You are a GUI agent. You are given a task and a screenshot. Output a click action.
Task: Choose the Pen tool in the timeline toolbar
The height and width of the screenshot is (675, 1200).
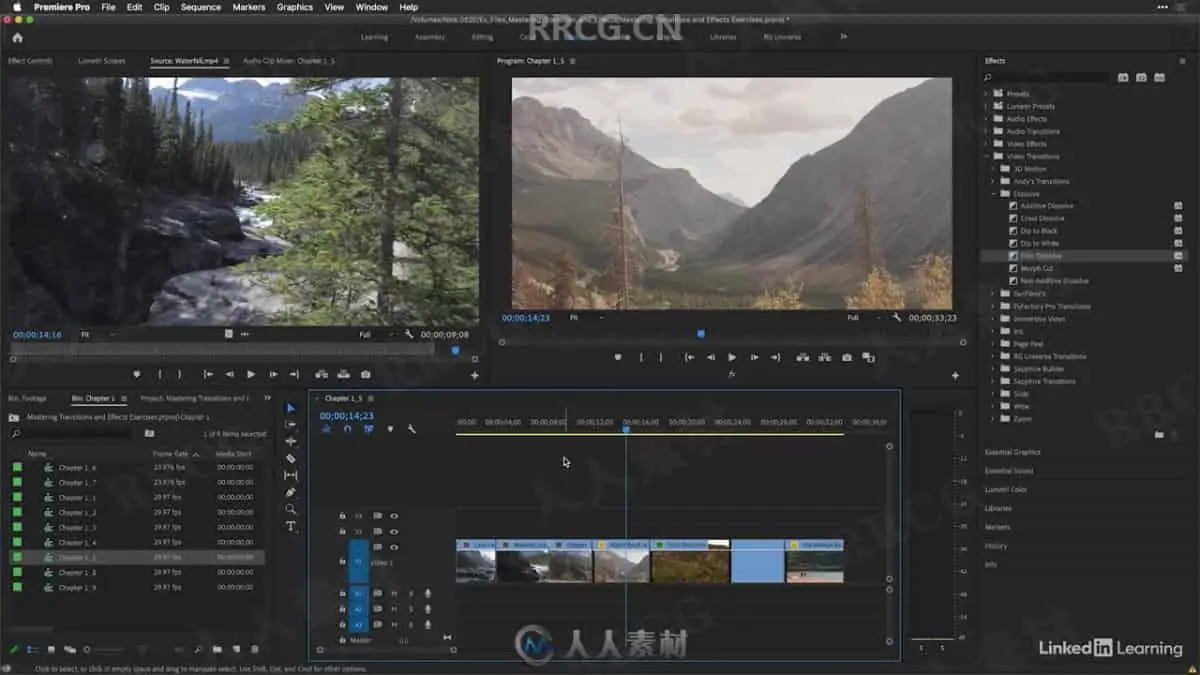(x=291, y=492)
